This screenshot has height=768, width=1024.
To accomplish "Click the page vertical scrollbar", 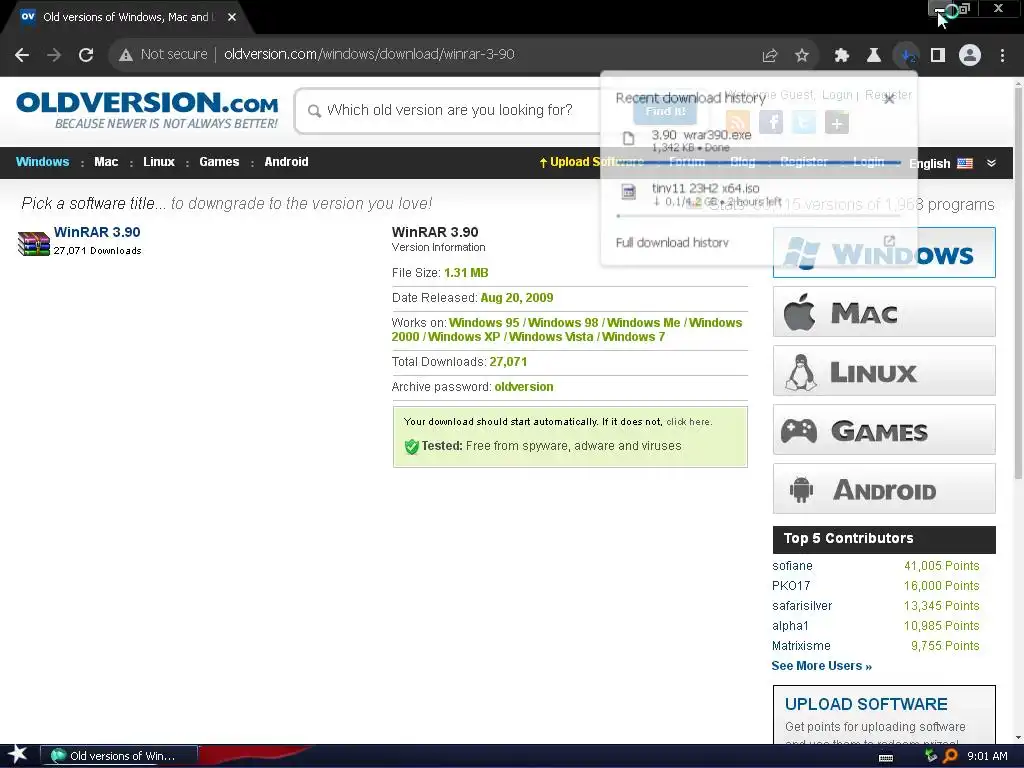I will point(1018,281).
